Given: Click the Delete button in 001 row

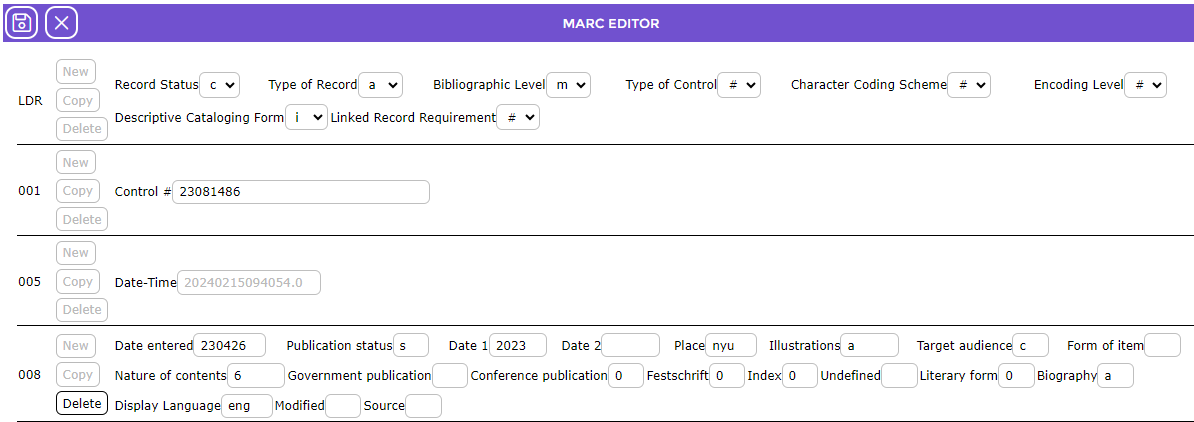Looking at the screenshot, I should tap(82, 219).
